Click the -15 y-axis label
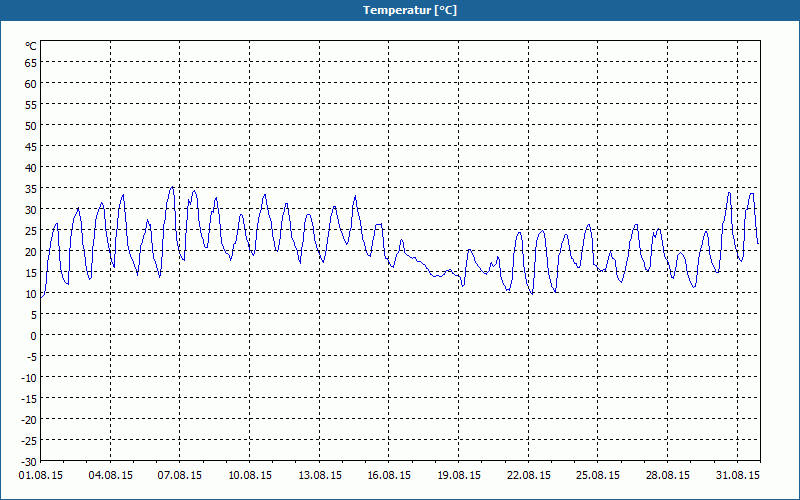The height and width of the screenshot is (500, 800). 30,398
